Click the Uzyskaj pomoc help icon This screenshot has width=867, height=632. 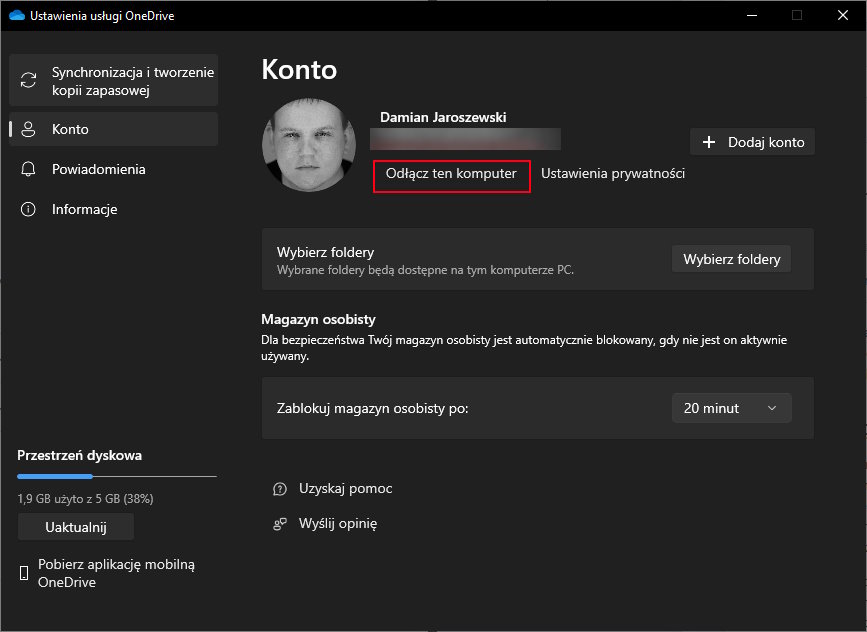[280, 489]
